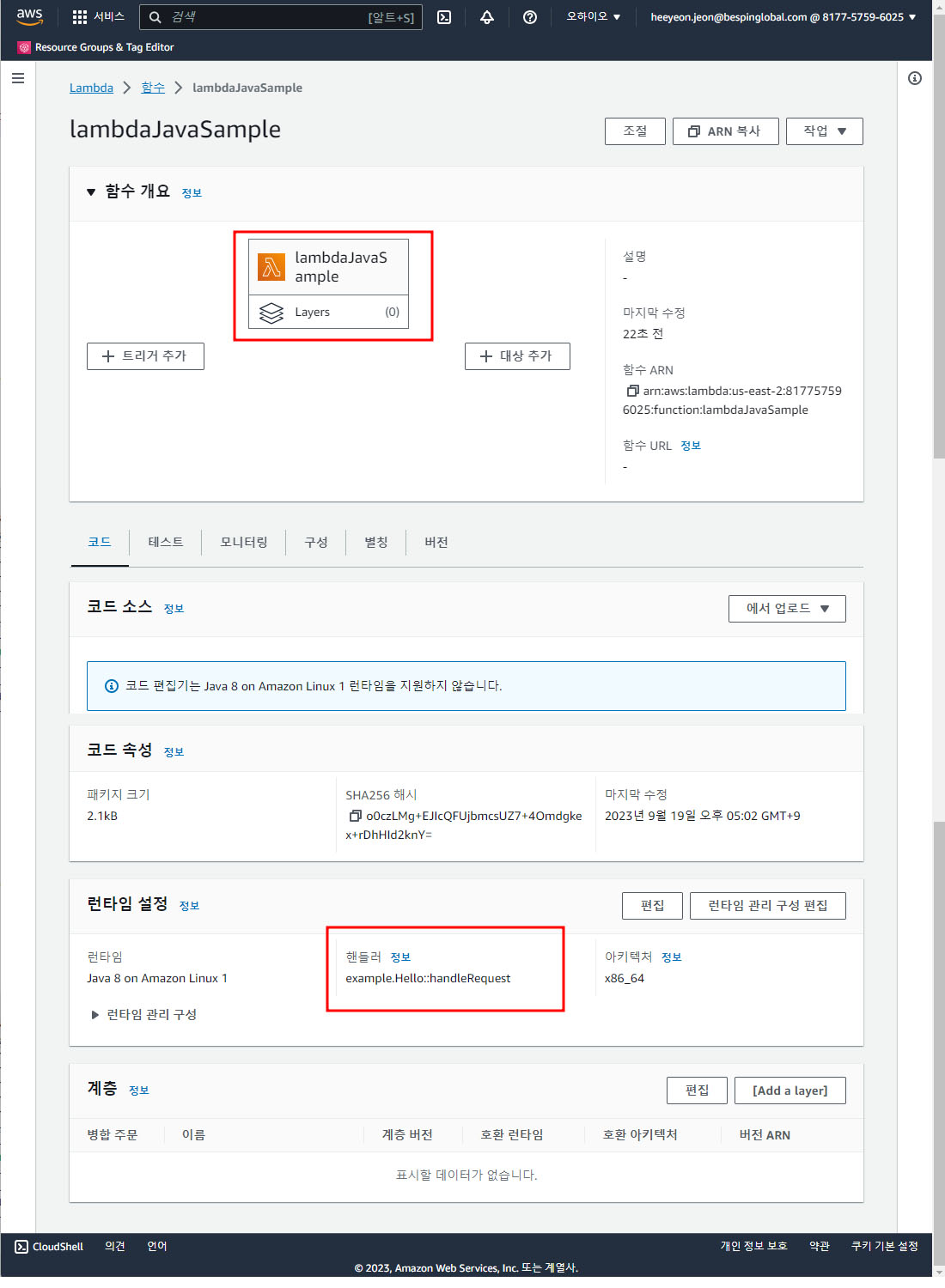
Task: Click the 호환 런타임 column header
Action: coord(512,1135)
